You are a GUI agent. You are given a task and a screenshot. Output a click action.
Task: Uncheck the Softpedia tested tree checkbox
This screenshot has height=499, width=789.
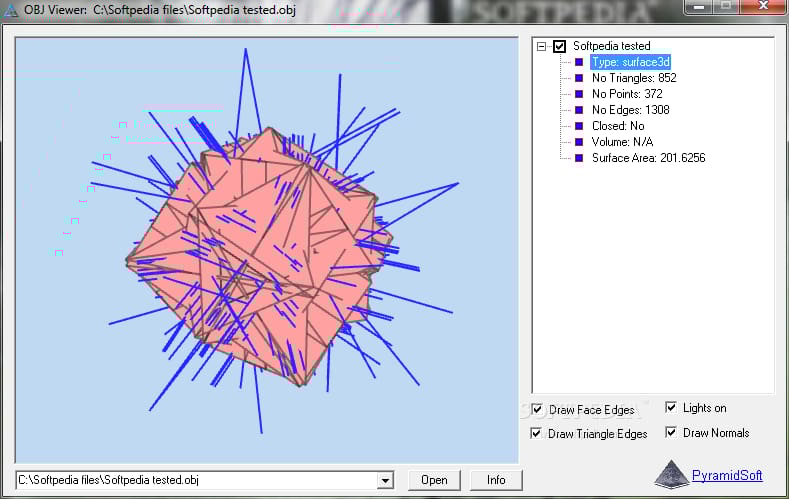click(560, 46)
